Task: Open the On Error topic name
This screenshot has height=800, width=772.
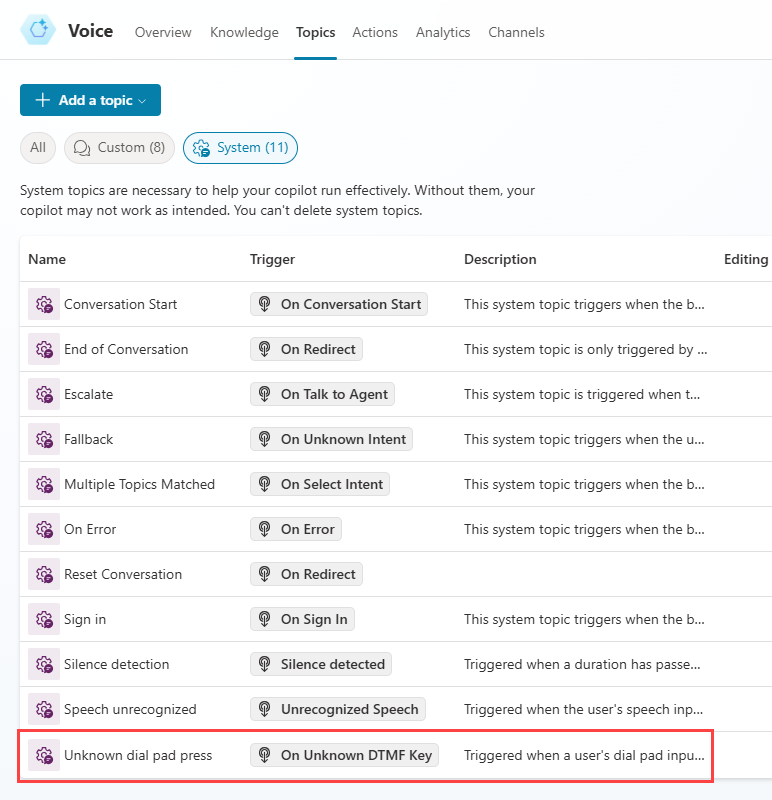Action: click(x=90, y=529)
